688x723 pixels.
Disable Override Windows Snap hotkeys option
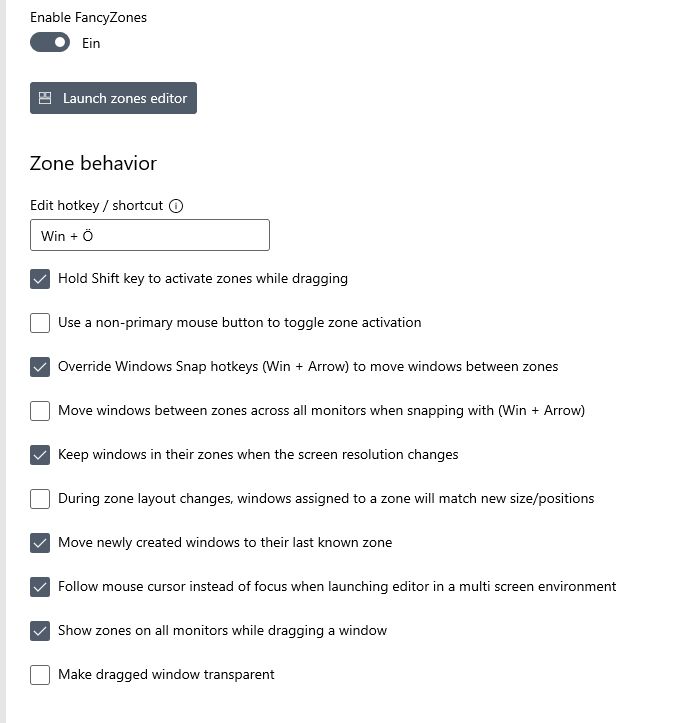tap(40, 367)
